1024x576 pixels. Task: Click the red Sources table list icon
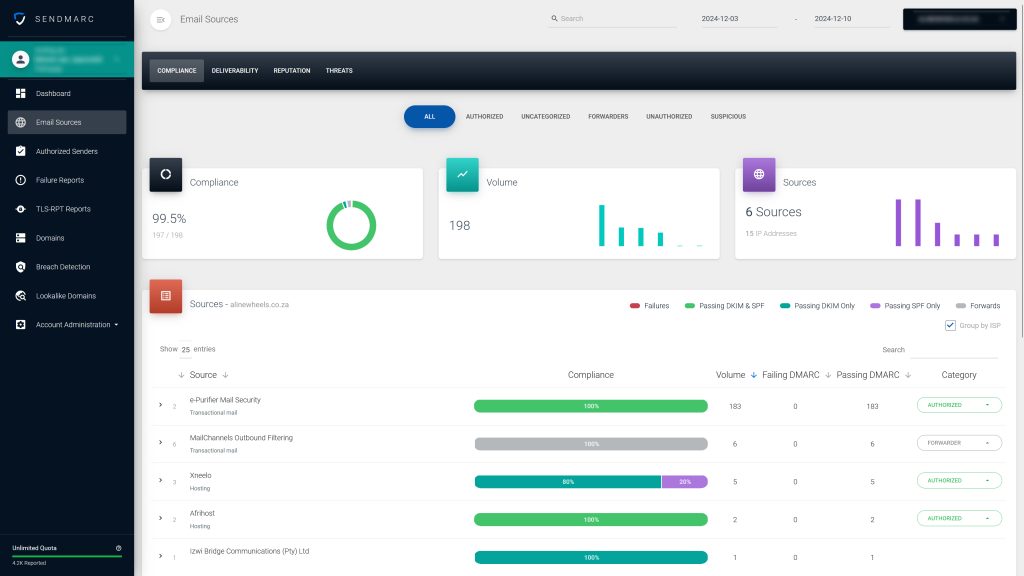pyautogui.click(x=166, y=296)
